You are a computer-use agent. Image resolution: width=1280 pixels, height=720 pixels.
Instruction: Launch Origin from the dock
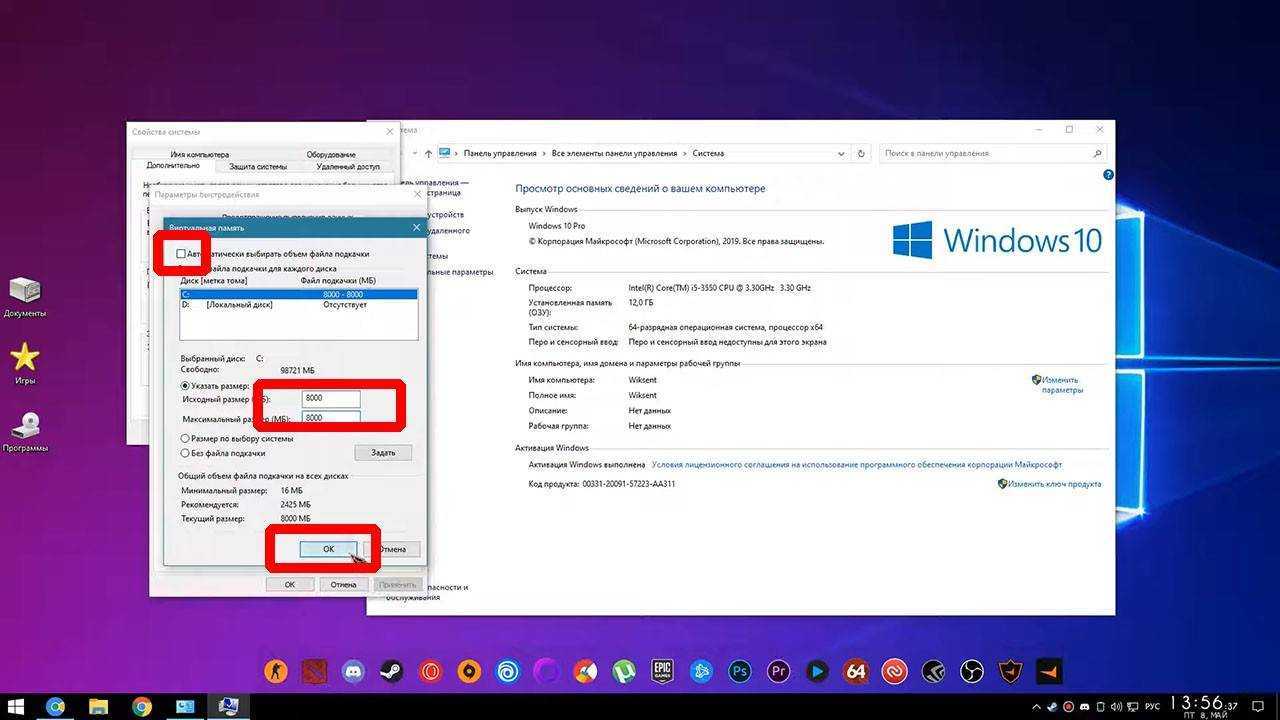(x=469, y=671)
